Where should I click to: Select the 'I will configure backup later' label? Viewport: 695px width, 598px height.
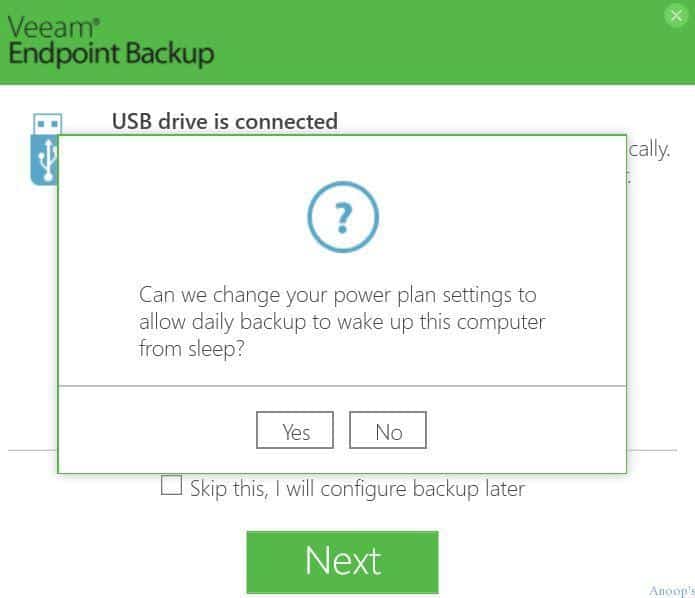coord(400,489)
